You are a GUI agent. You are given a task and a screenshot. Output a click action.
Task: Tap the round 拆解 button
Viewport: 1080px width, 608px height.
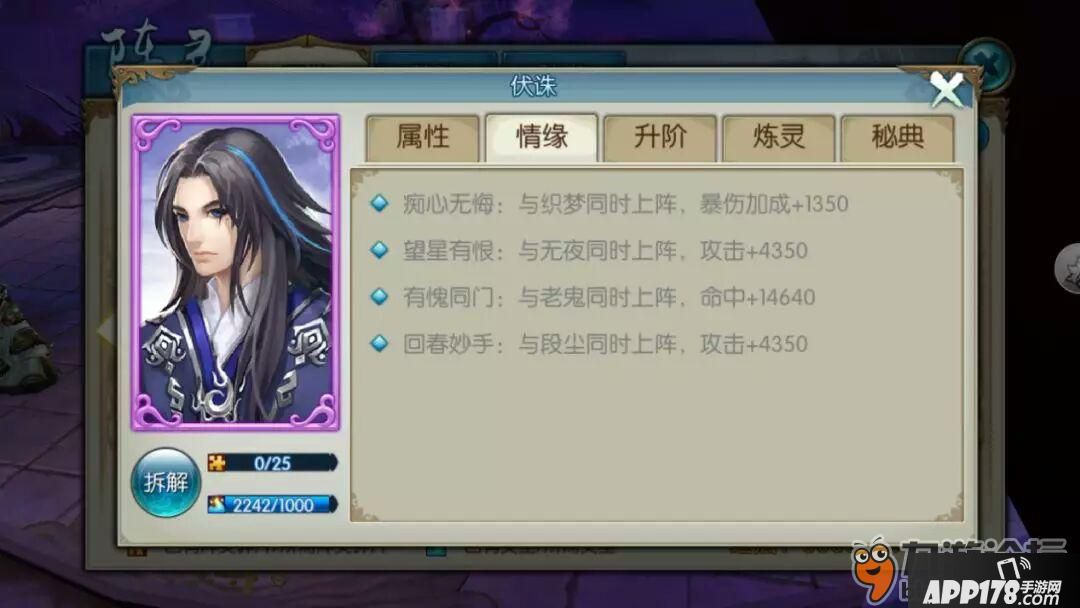(x=166, y=483)
